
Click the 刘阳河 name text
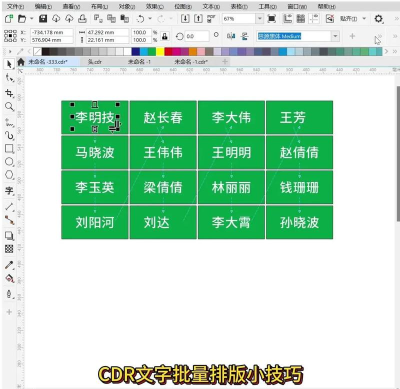95,222
